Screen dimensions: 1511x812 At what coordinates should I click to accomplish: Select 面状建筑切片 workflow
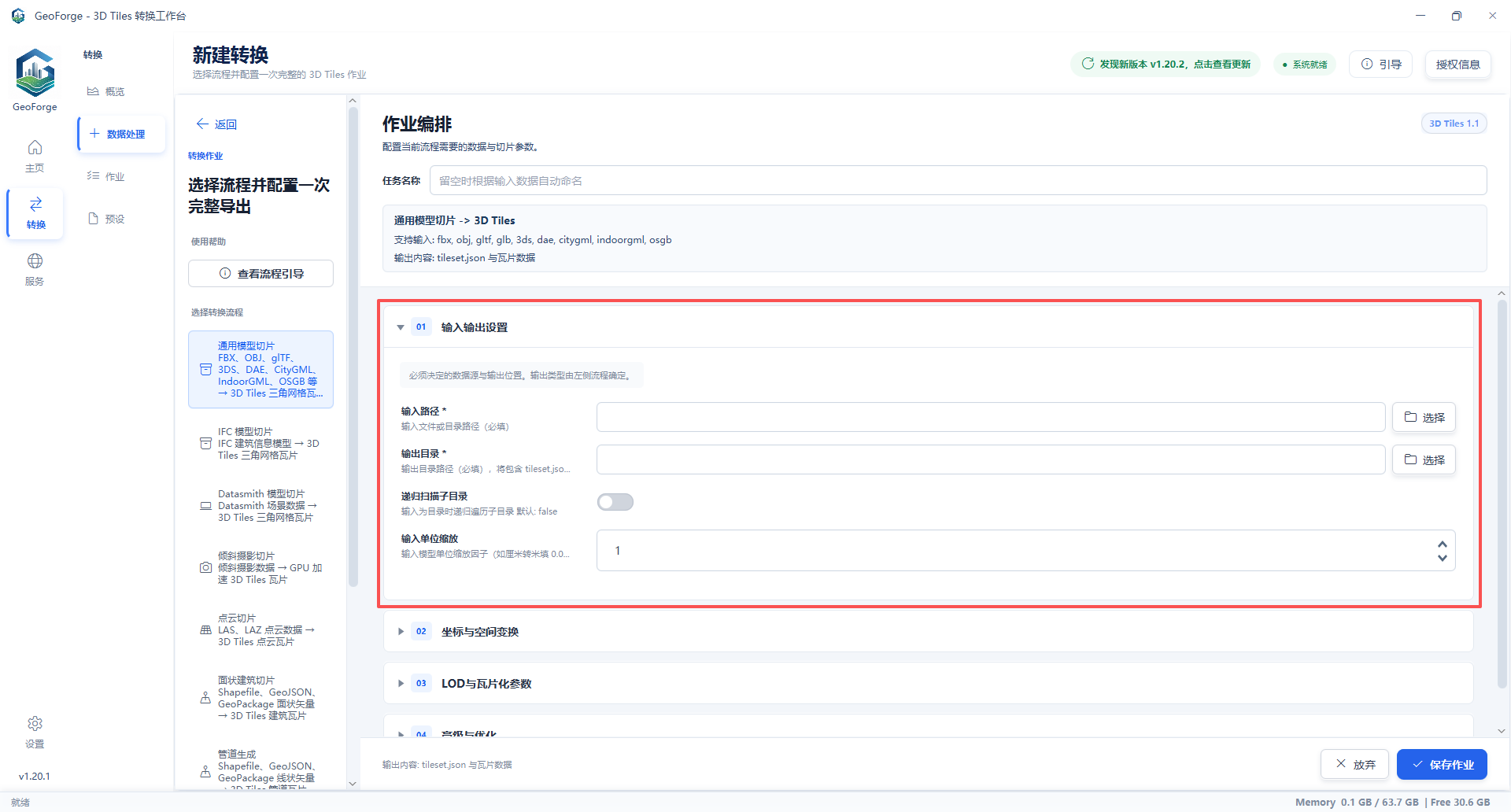click(x=260, y=697)
